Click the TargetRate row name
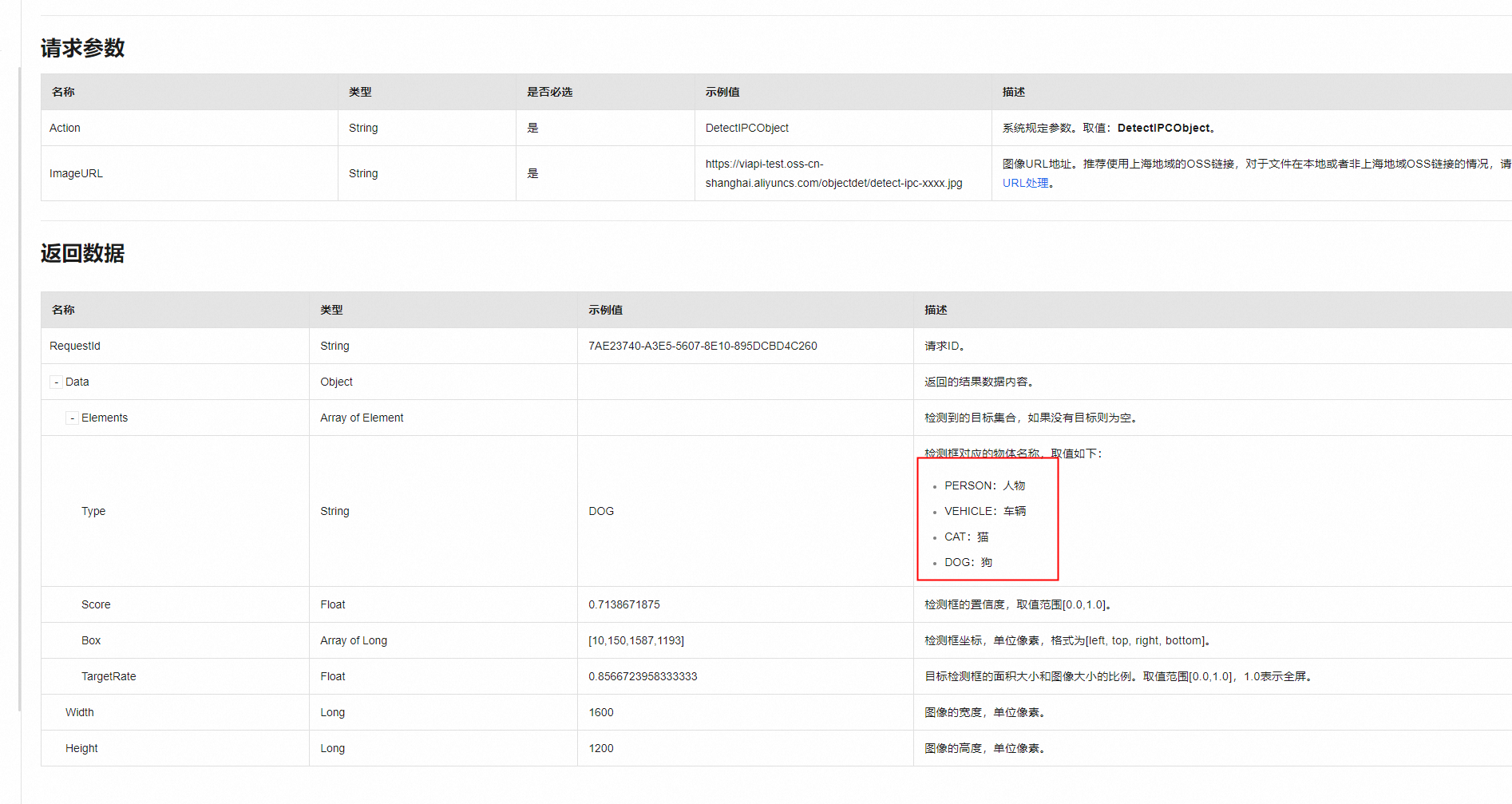1512x804 pixels. click(109, 676)
